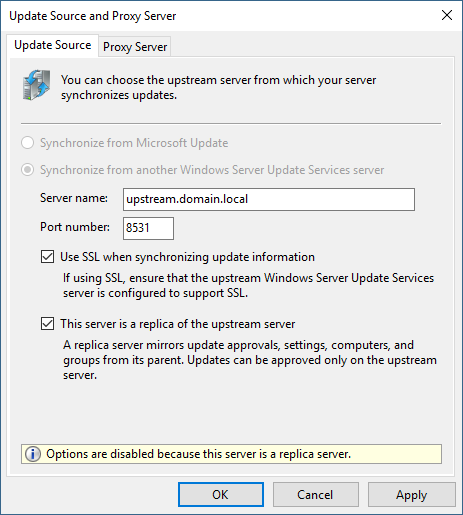Close the Update Source and Proxy Server dialog

coord(447,15)
